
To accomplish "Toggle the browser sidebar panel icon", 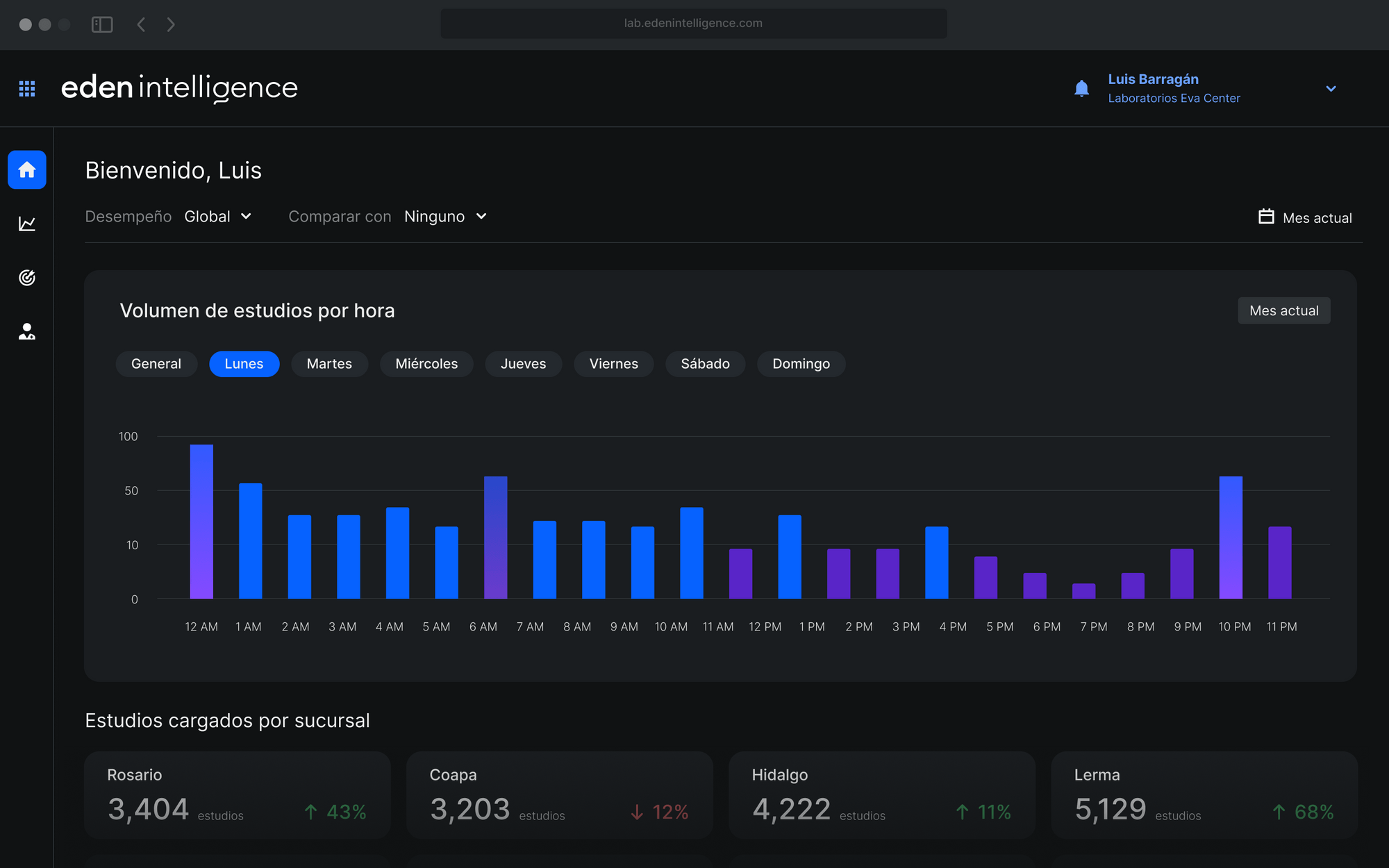I will coord(102,24).
